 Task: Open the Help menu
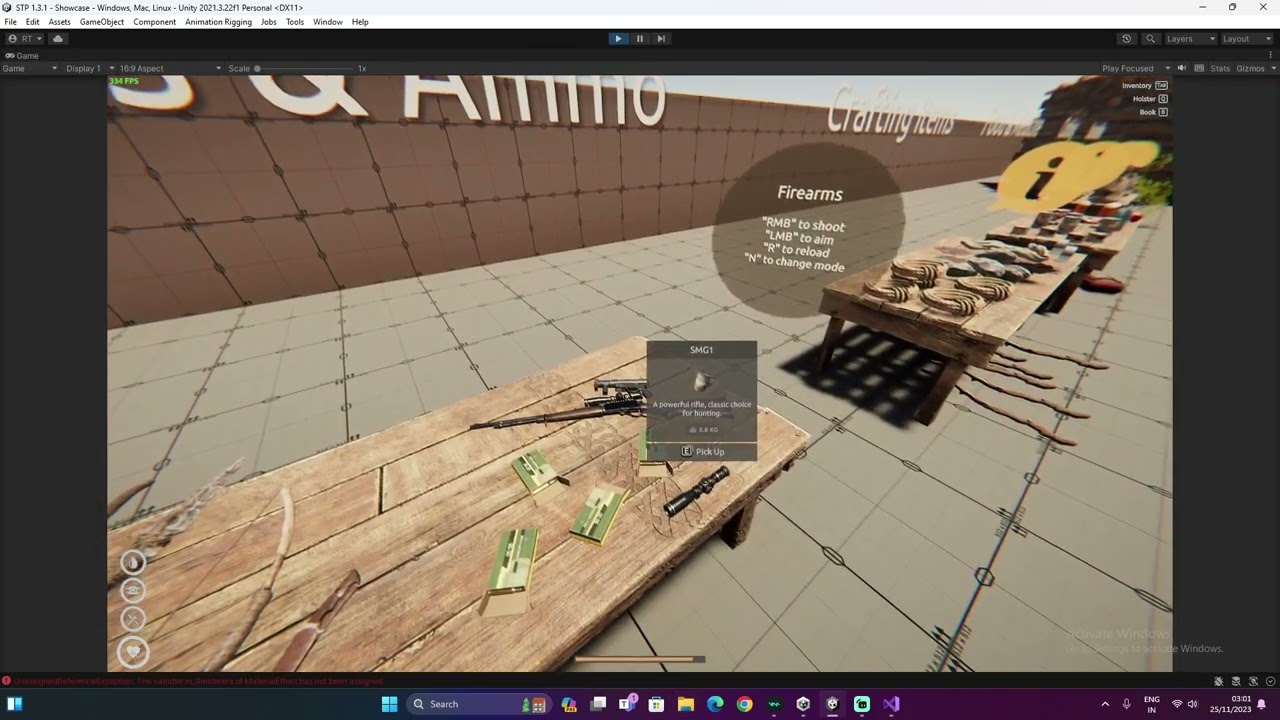pyautogui.click(x=360, y=22)
